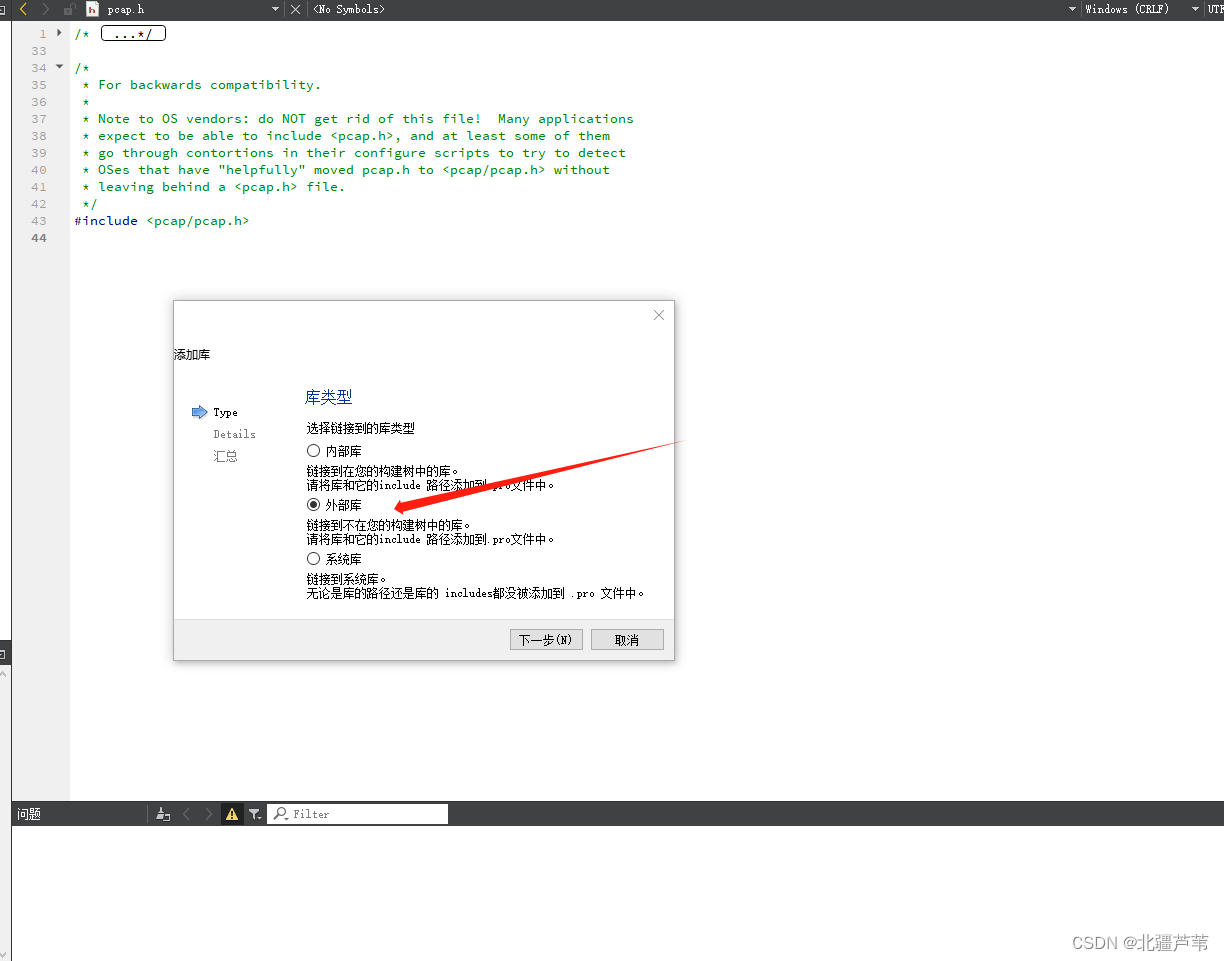Viewport: 1224px width, 961px height.
Task: Switch to the 问题 output pane tab
Action: pos(28,813)
